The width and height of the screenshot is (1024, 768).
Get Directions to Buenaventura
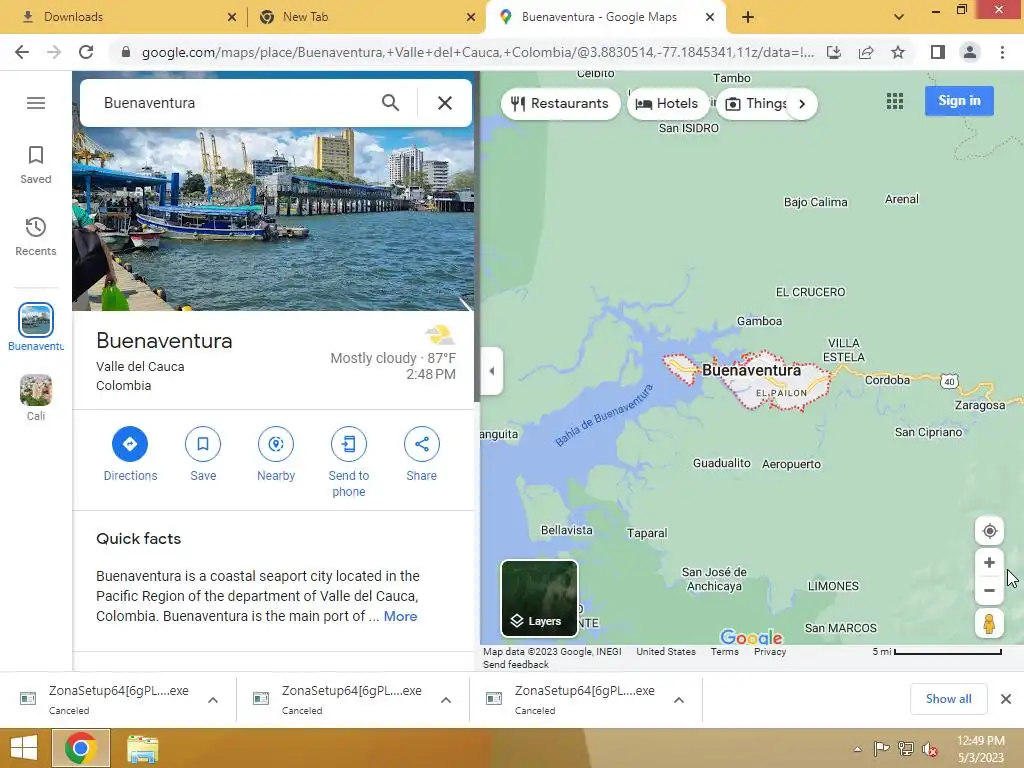pyautogui.click(x=130, y=455)
